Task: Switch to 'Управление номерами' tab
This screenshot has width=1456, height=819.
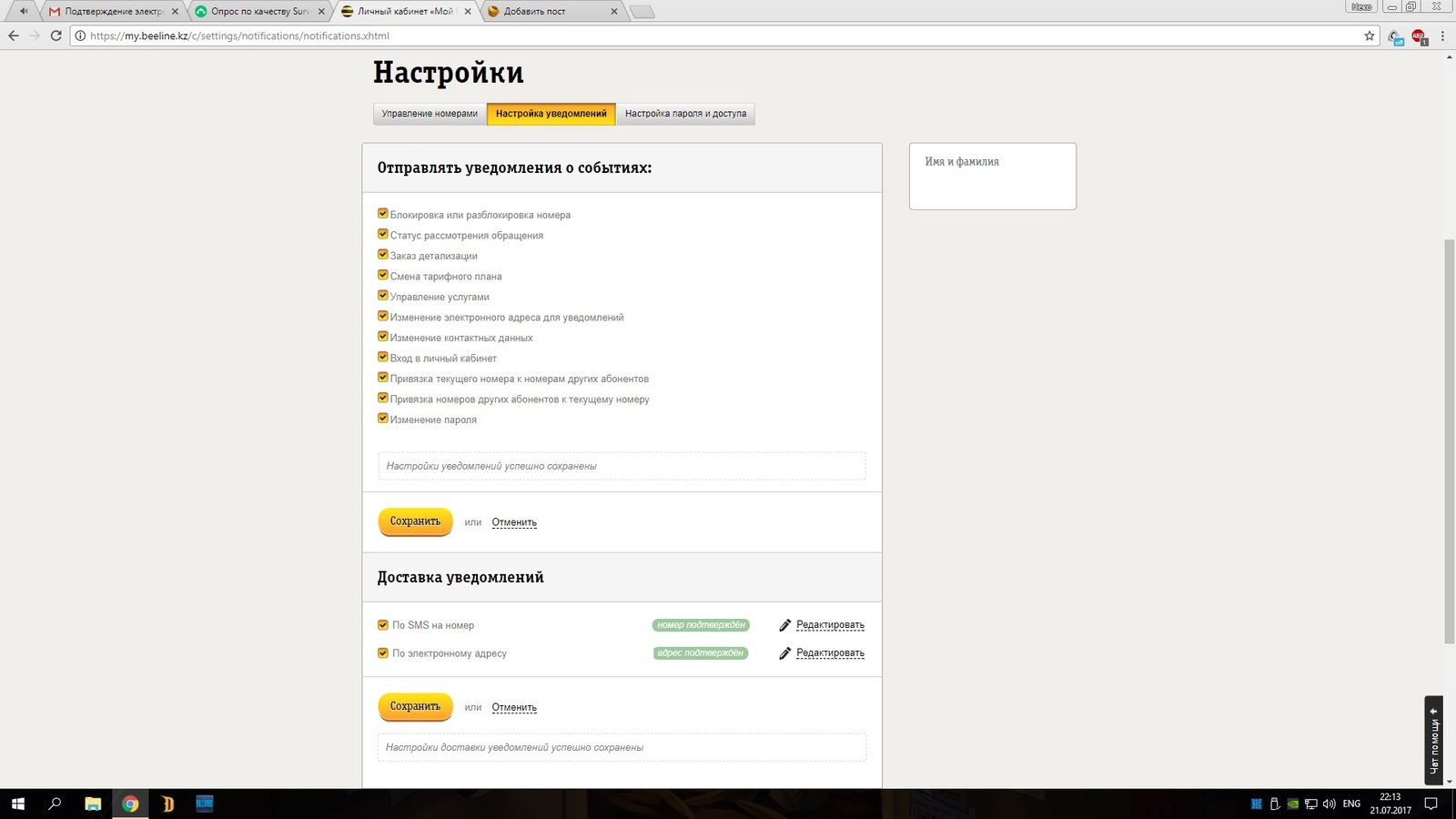Action: (430, 114)
